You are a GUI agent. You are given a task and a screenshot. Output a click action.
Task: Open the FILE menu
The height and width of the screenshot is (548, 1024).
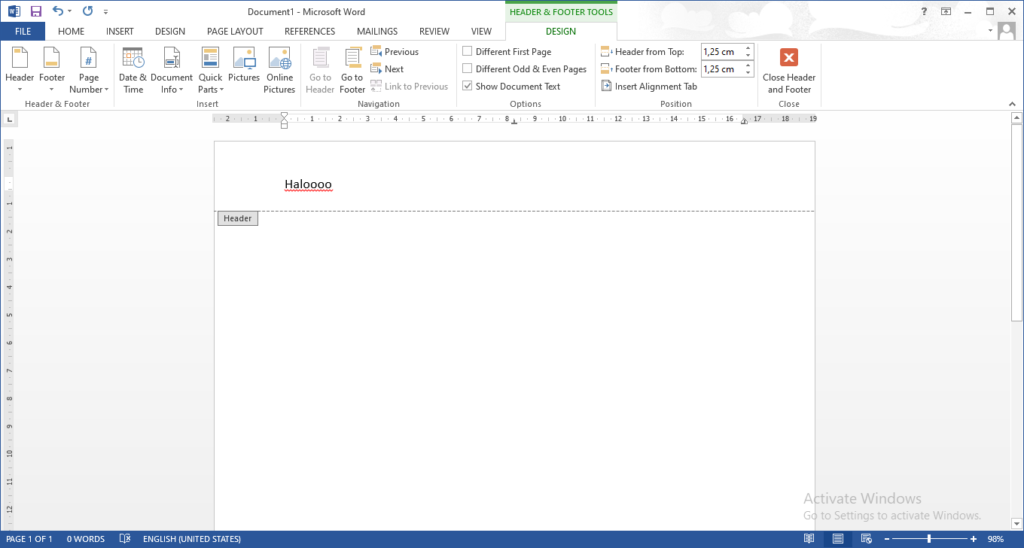click(21, 31)
